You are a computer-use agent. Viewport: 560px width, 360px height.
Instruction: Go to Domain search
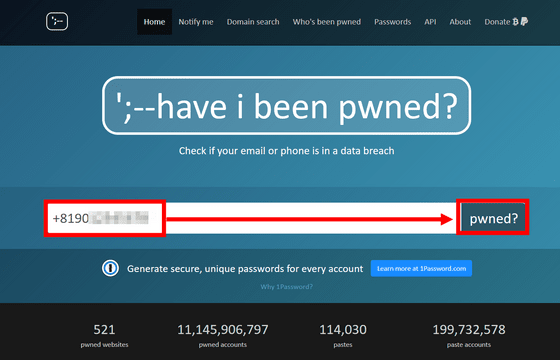coord(253,22)
